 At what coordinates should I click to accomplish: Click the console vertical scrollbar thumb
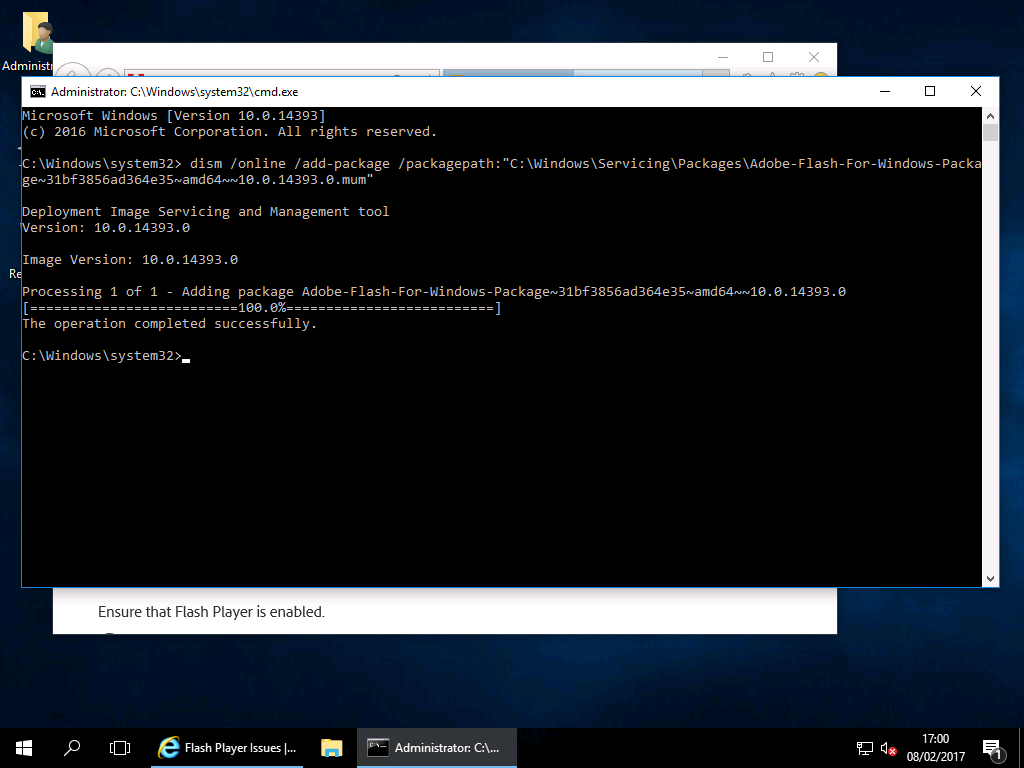990,132
